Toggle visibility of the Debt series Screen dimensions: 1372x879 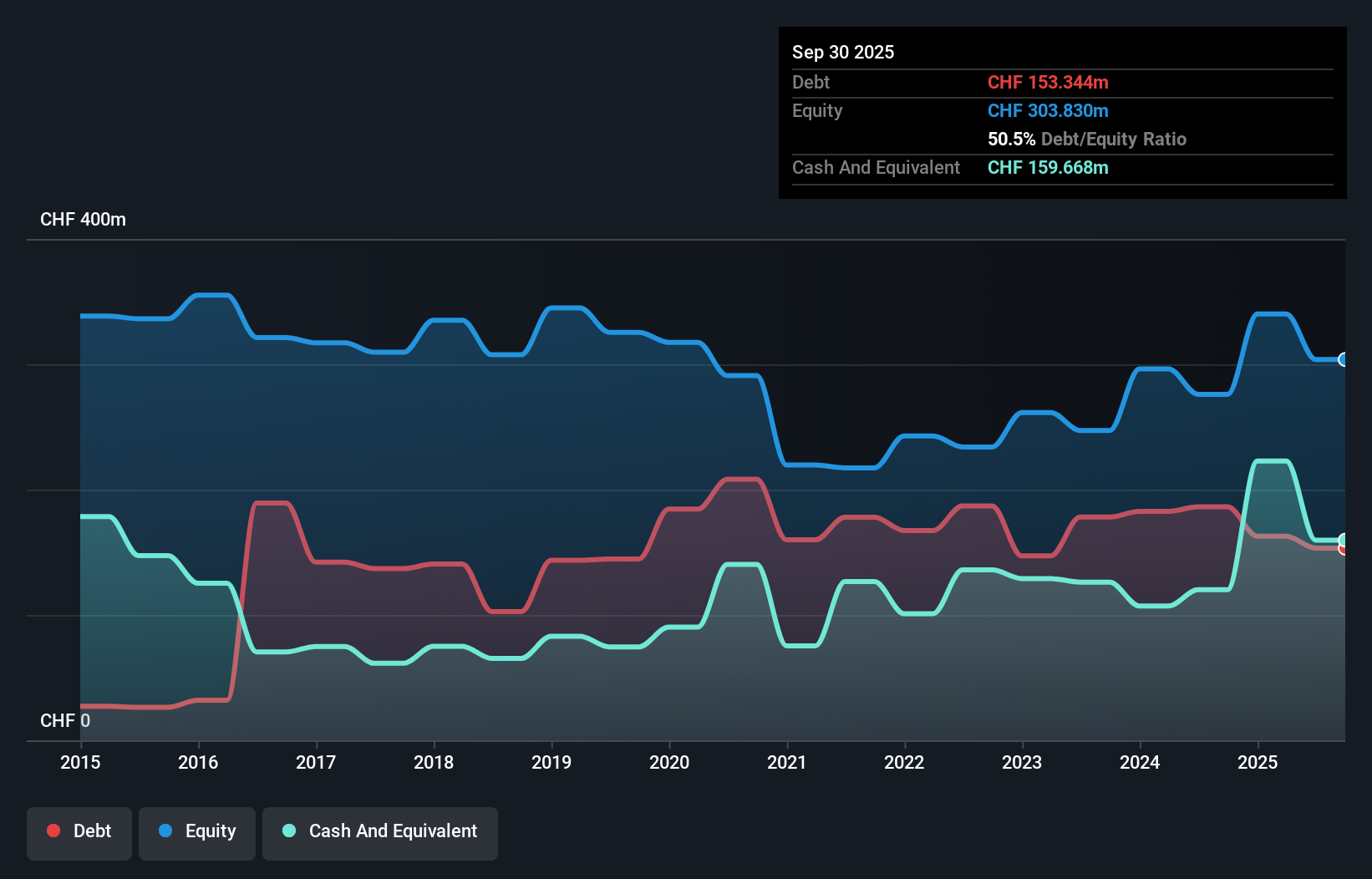pyautogui.click(x=79, y=832)
